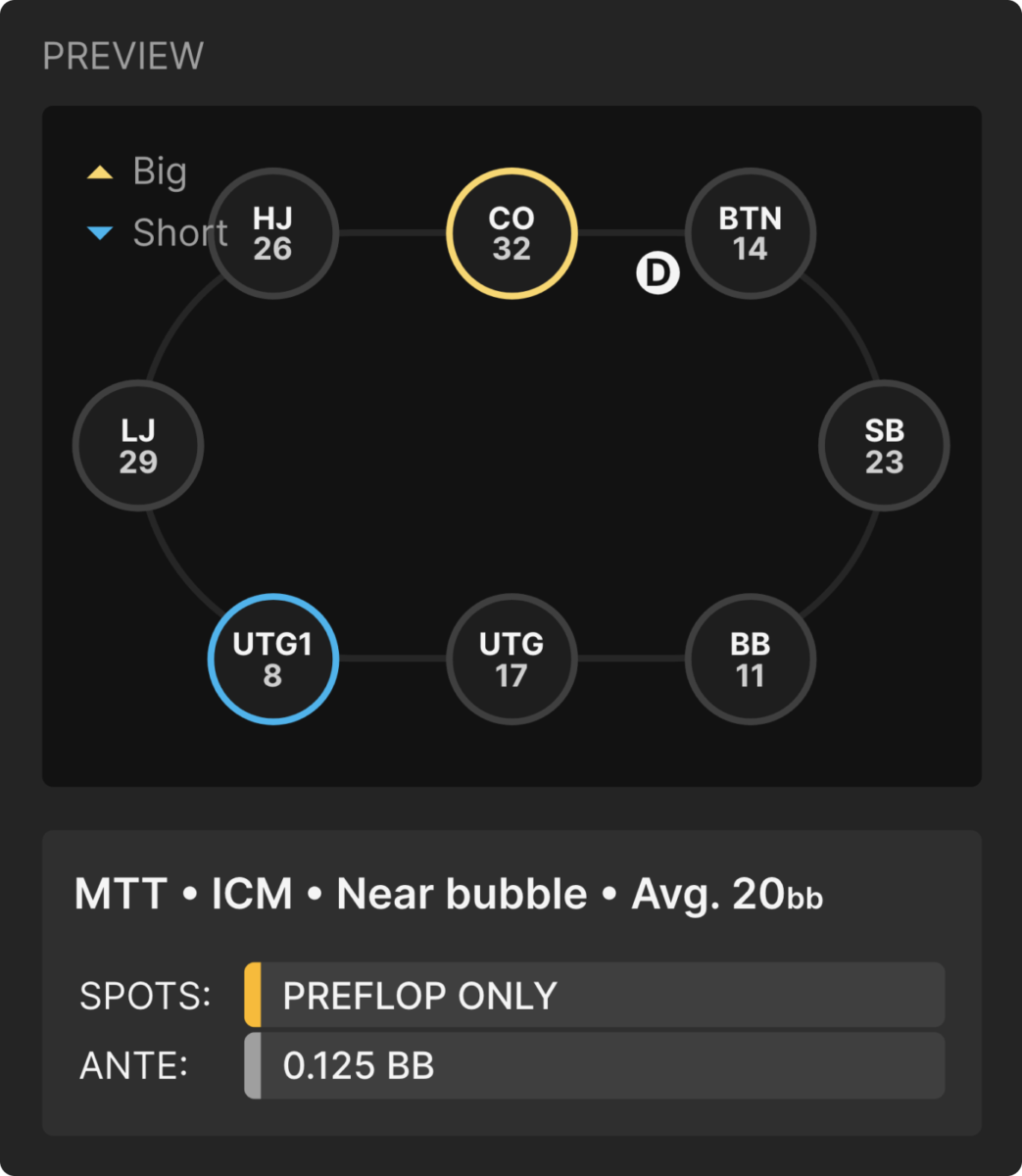Select the SB seat showing 23
1022x1176 pixels.
884,446
